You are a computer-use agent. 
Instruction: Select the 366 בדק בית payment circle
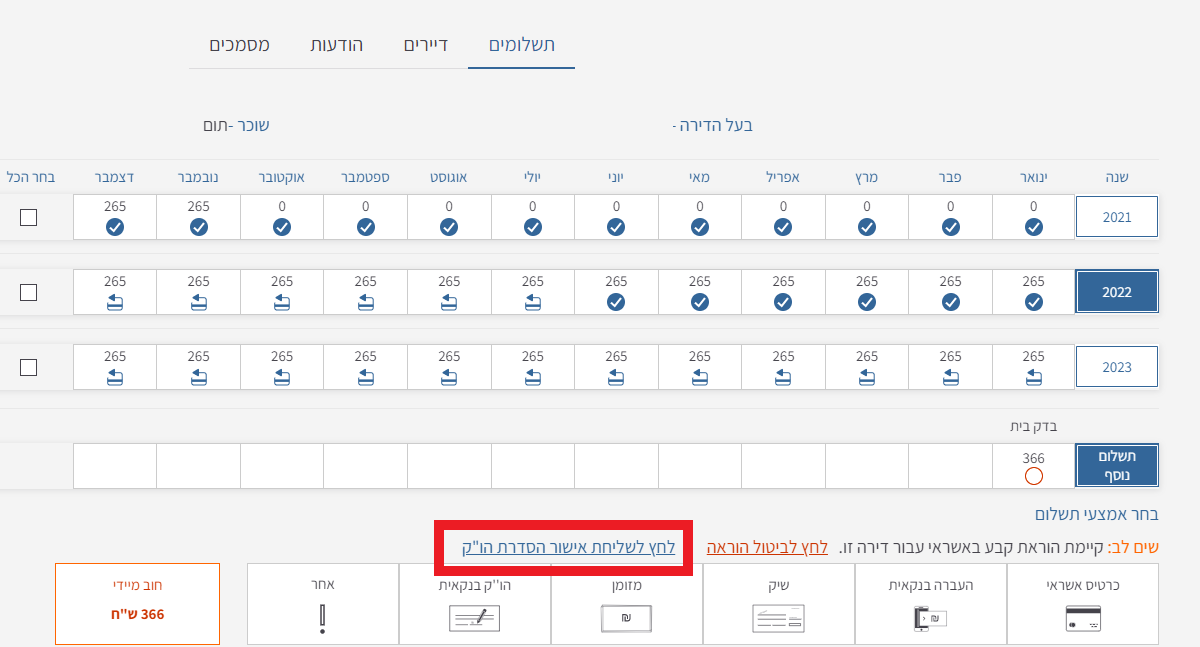1033,476
